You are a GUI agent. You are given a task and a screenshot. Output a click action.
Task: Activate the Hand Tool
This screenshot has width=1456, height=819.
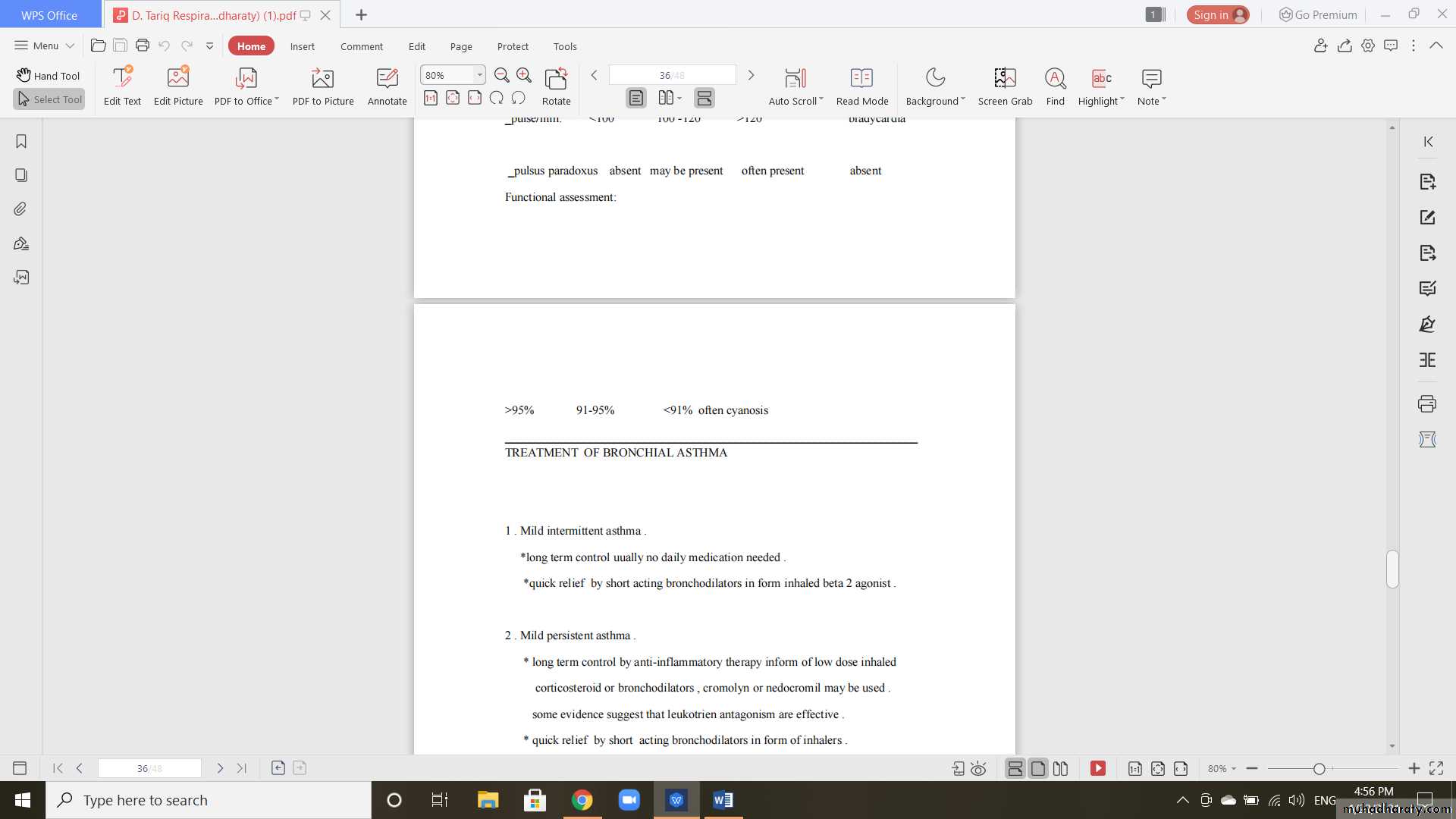click(49, 76)
